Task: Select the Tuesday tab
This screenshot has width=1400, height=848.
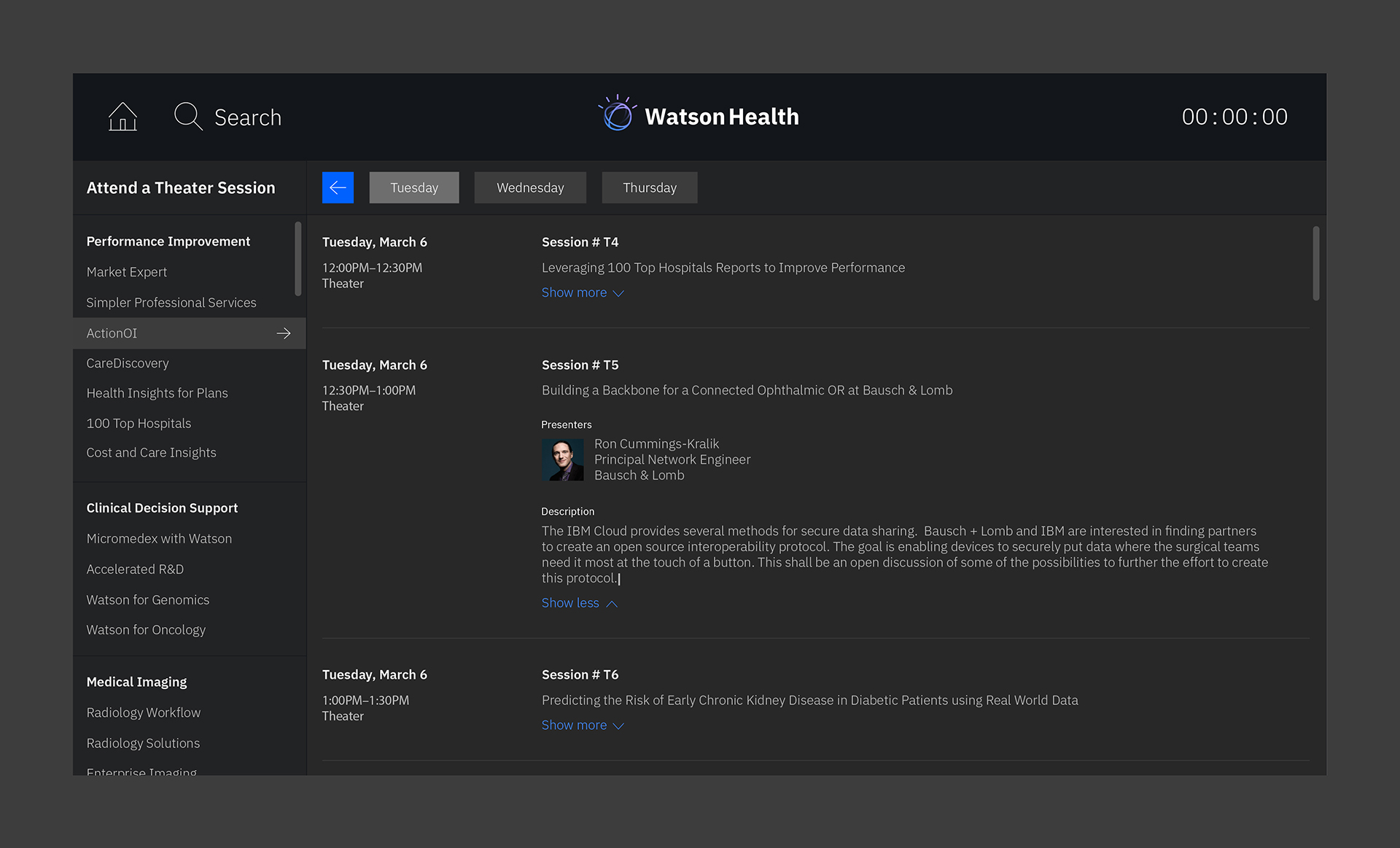Action: pyautogui.click(x=413, y=188)
